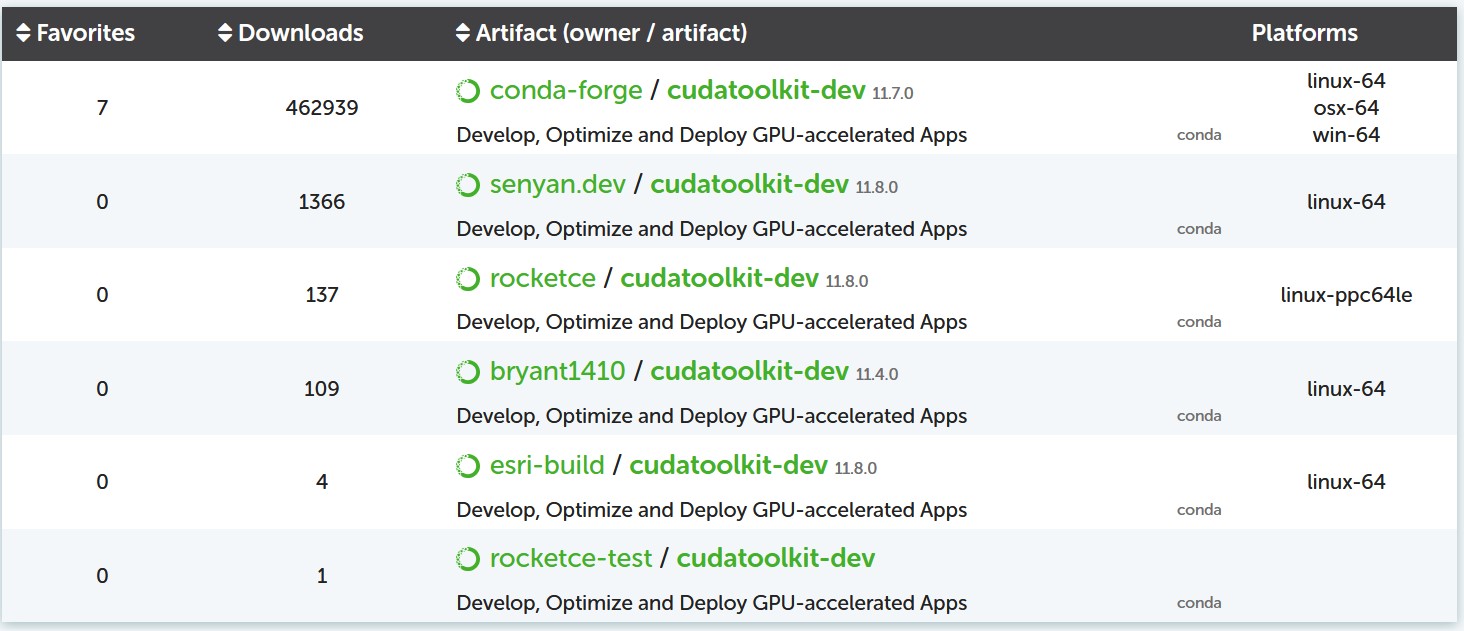Click the conda icon beside rocketce 11.8.0
This screenshot has height=631, width=1464.
(x=467, y=279)
